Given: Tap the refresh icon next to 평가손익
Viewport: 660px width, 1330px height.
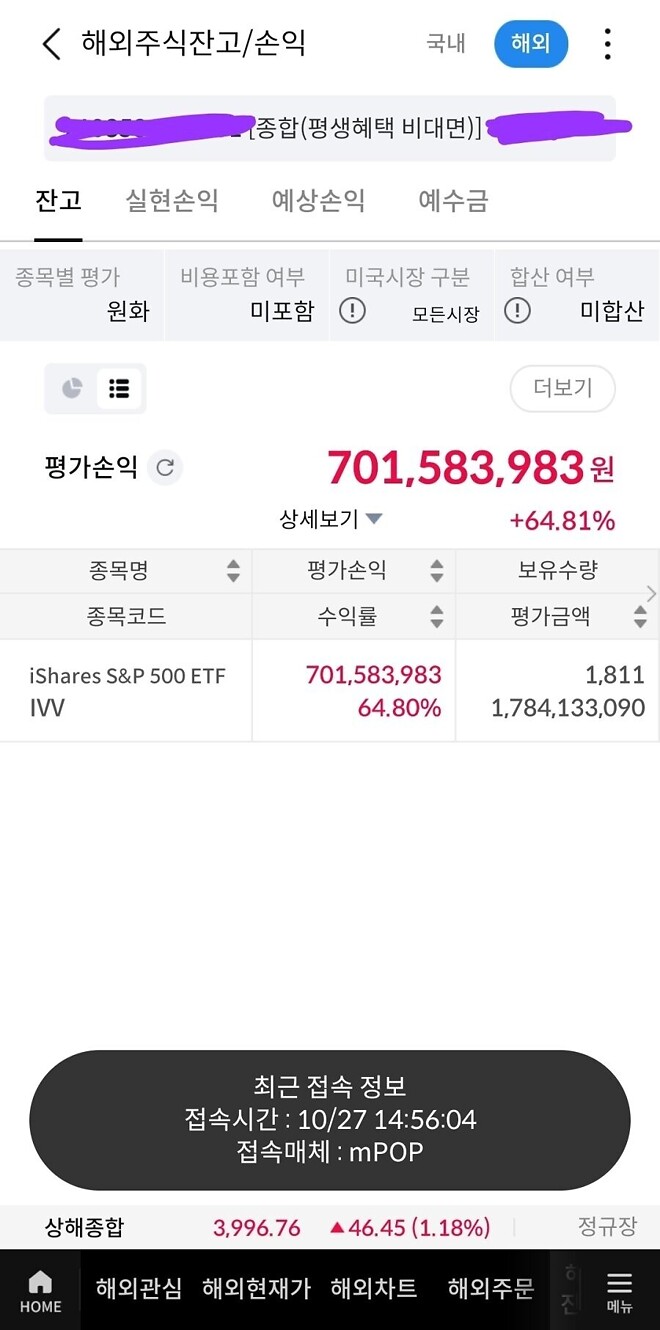Looking at the screenshot, I should pyautogui.click(x=167, y=467).
